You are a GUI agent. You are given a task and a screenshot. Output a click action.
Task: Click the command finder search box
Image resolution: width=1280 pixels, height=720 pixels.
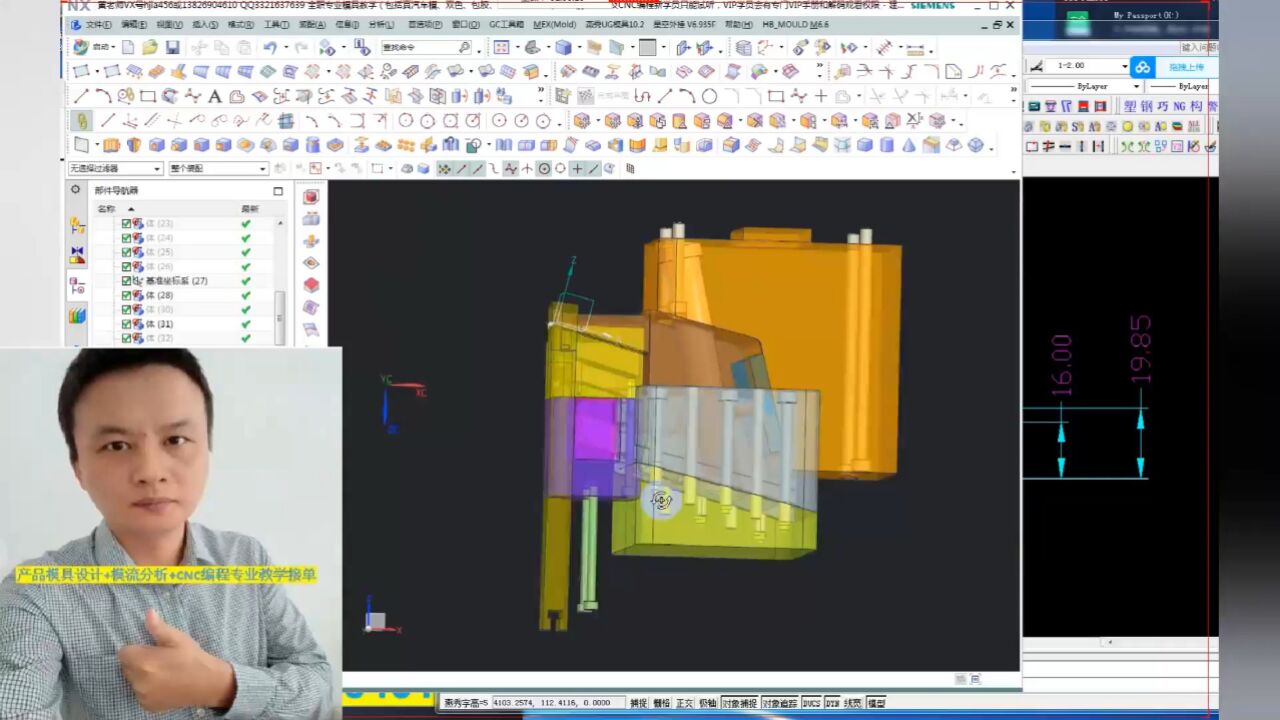click(425, 47)
